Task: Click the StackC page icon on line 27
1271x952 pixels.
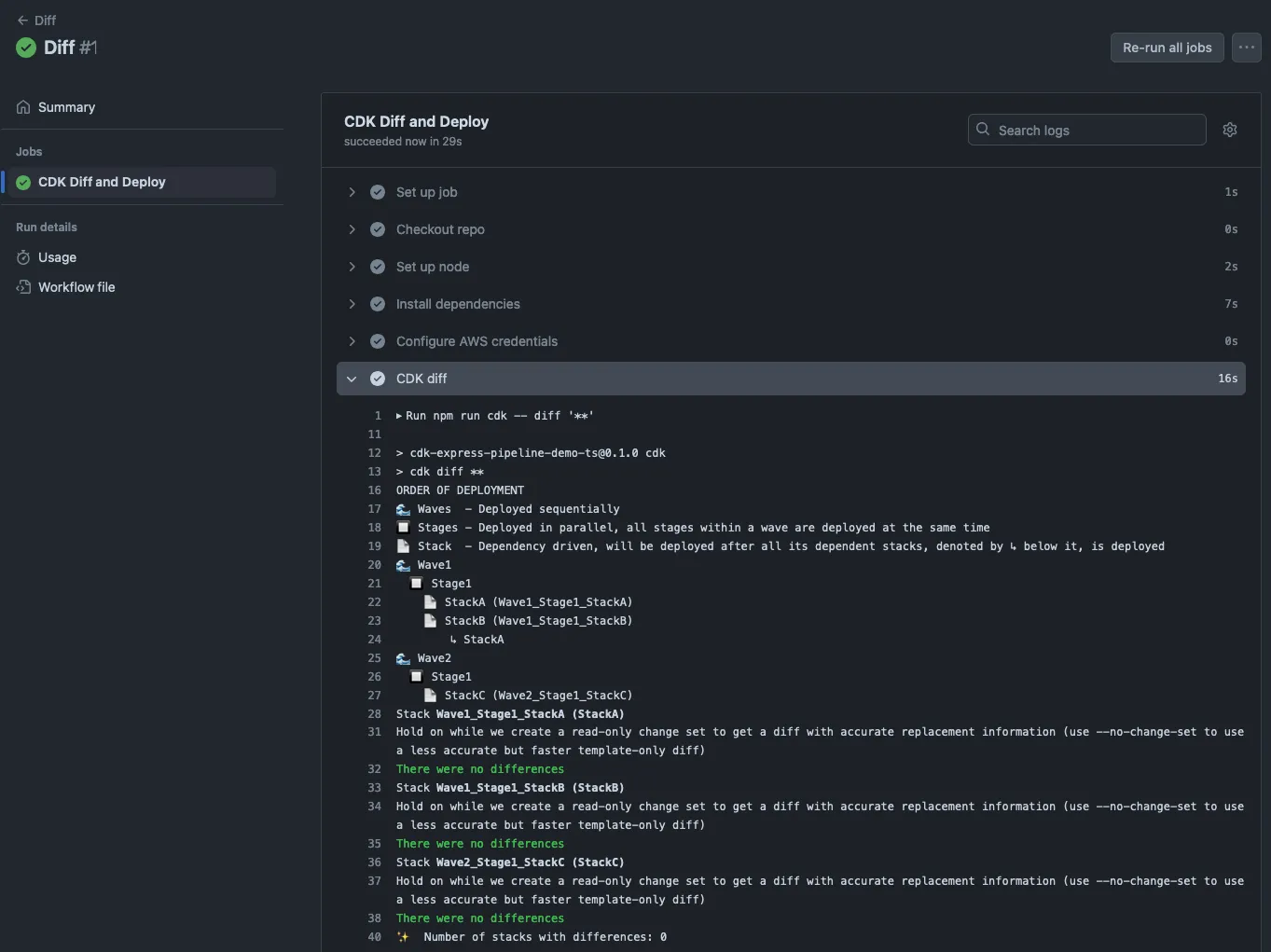Action: 430,696
